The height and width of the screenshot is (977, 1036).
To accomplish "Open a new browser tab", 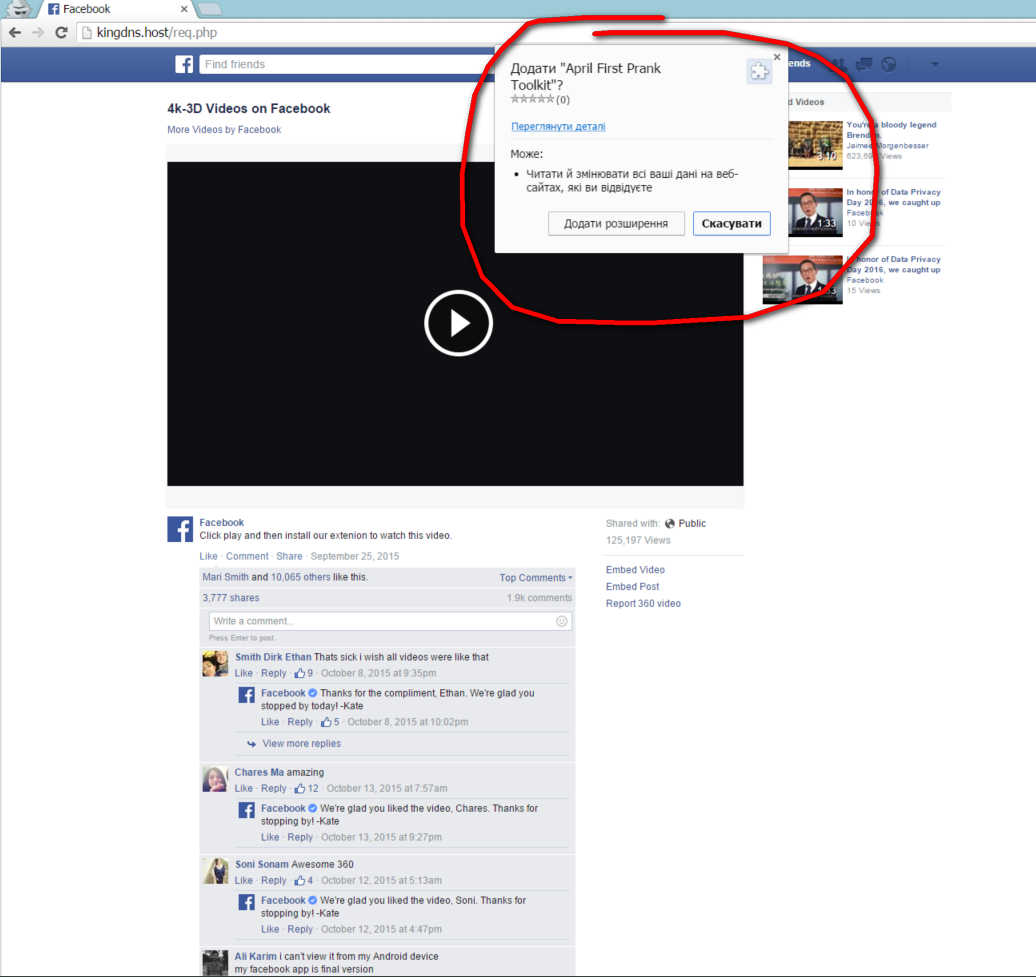I will tap(209, 9).
